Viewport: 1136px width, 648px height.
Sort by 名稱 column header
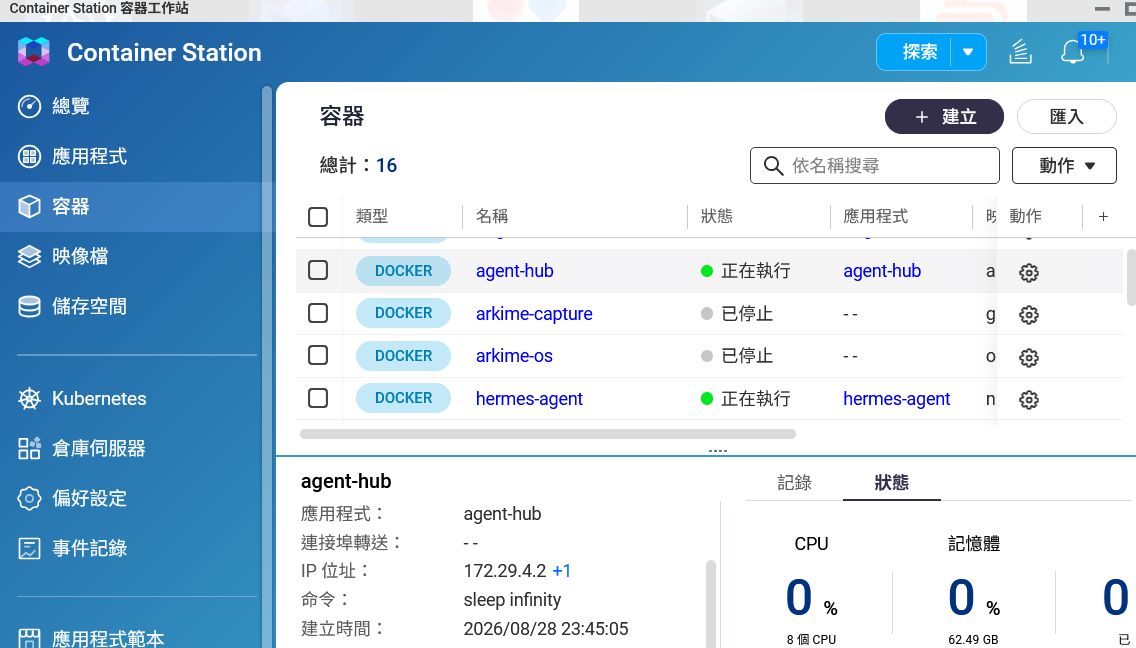pyautogui.click(x=492, y=216)
